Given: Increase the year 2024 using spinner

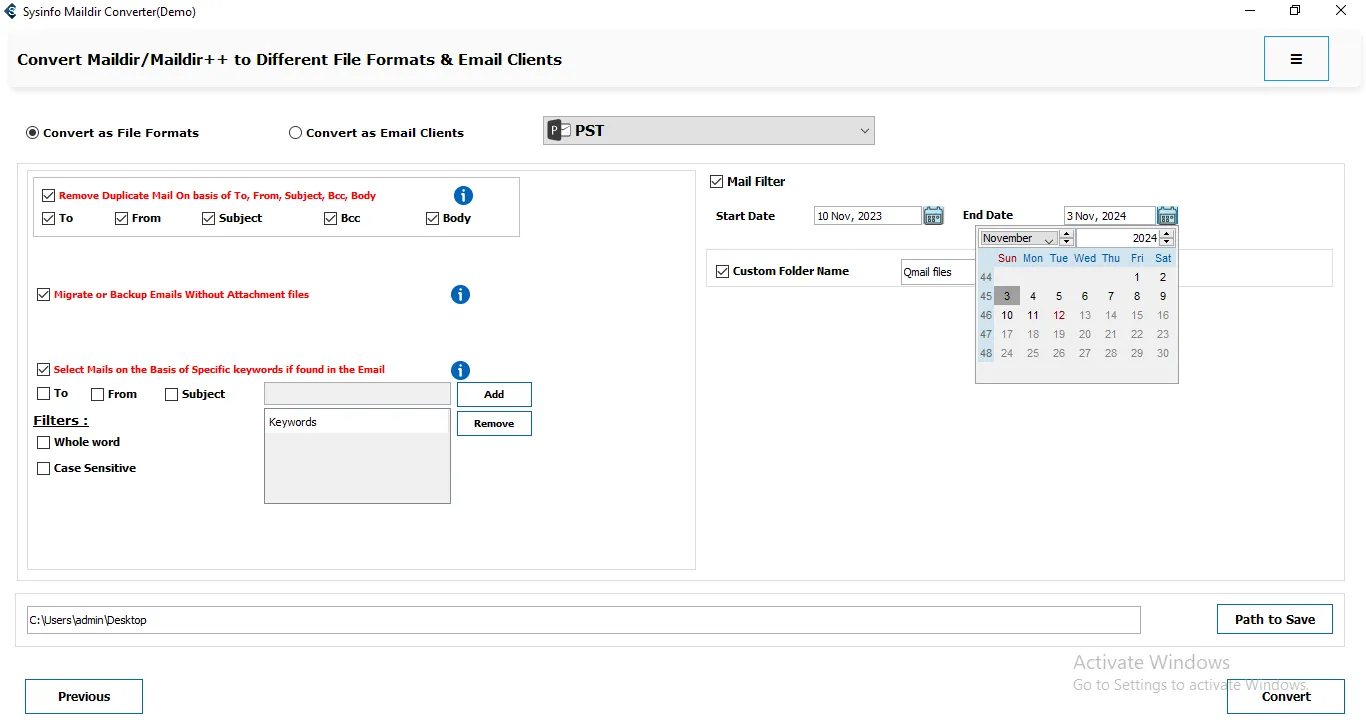Looking at the screenshot, I should (1167, 235).
